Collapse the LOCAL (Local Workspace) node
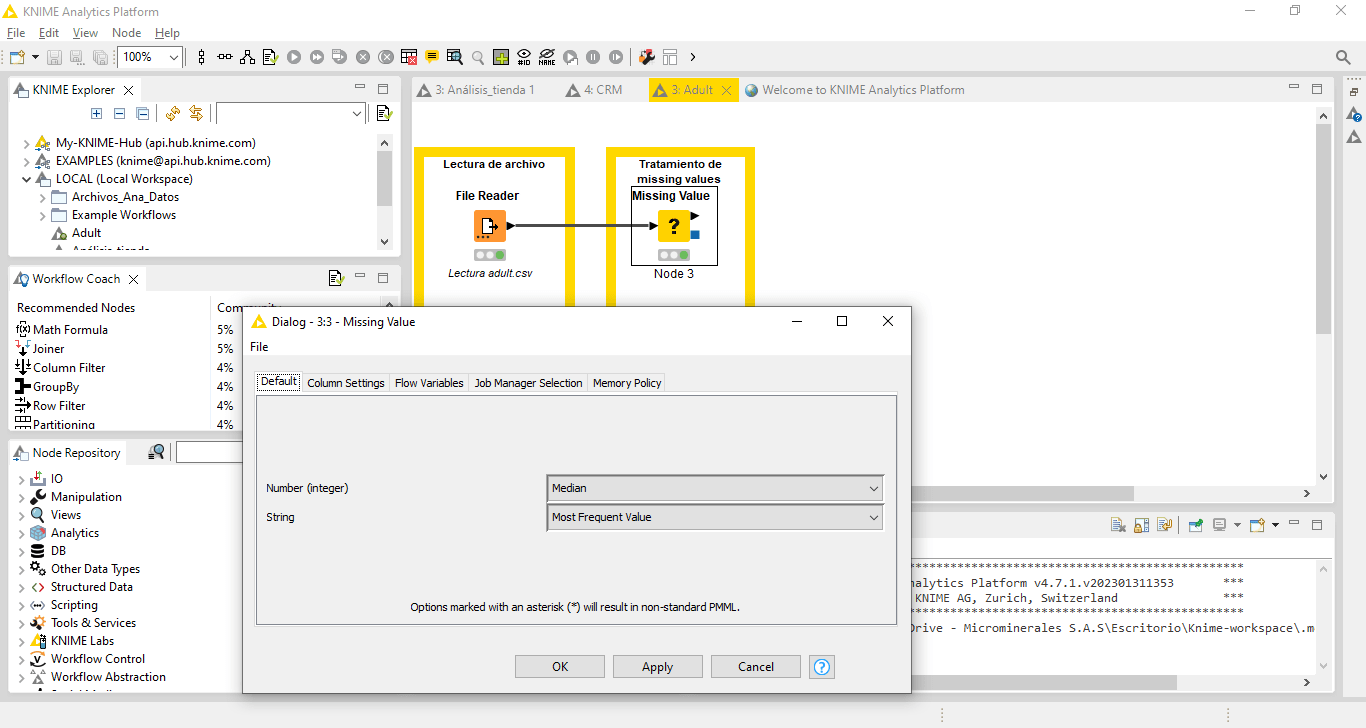 (x=26, y=179)
